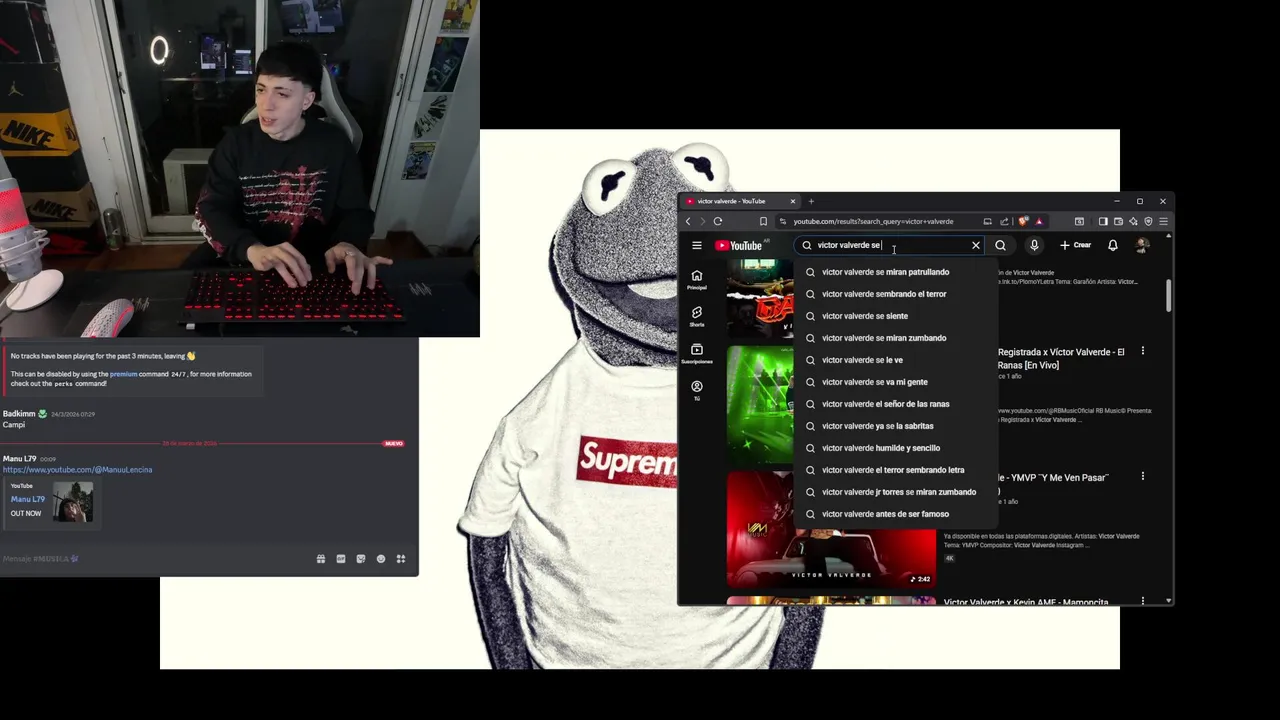Go forward in the browser
The width and height of the screenshot is (1280, 720).
[702, 221]
